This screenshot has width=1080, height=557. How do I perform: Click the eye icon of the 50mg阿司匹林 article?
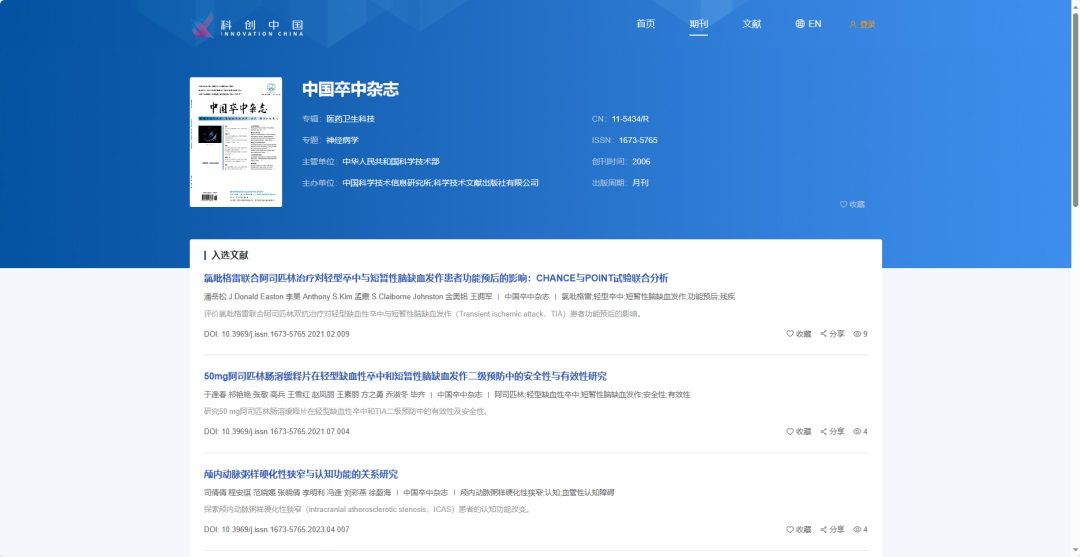pyautogui.click(x=860, y=432)
